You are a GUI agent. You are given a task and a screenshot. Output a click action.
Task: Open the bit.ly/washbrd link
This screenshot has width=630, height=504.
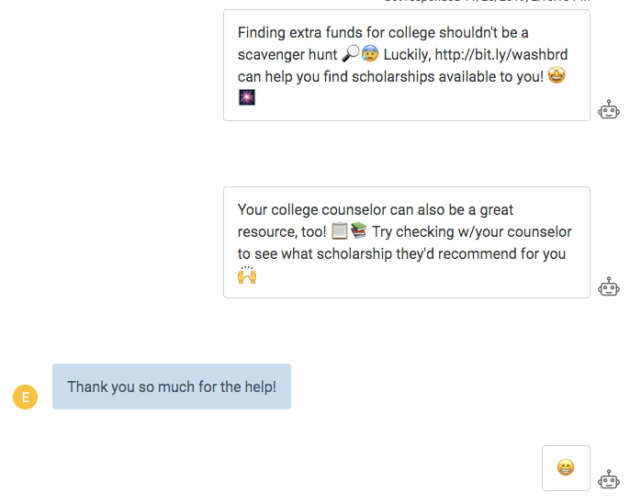[501, 55]
